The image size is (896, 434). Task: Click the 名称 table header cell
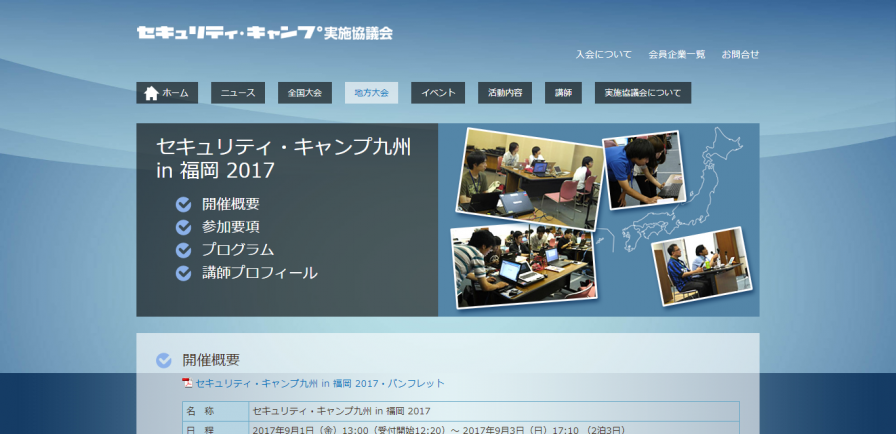point(215,411)
